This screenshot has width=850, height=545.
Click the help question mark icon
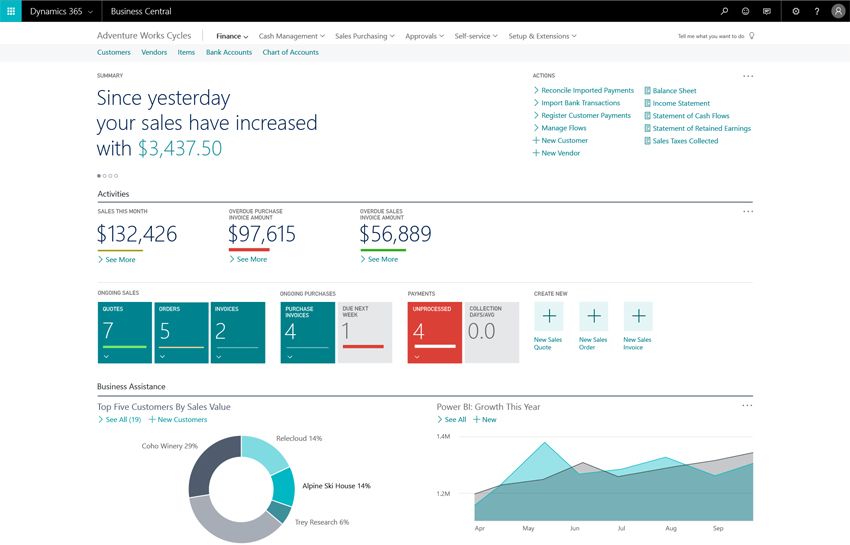pos(816,11)
